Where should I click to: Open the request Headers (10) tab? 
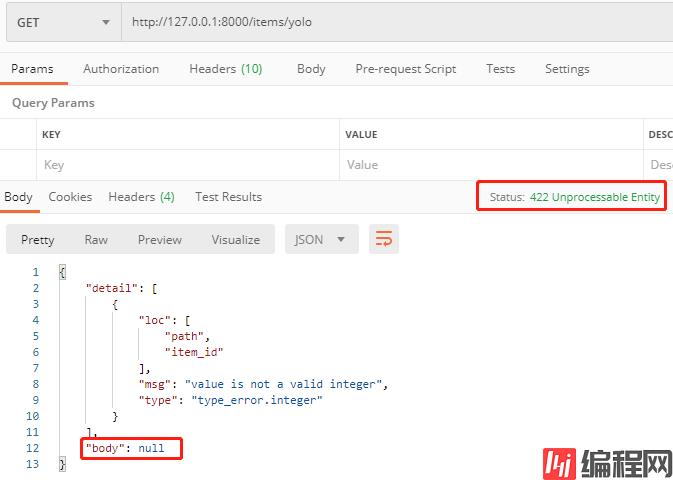tap(225, 69)
